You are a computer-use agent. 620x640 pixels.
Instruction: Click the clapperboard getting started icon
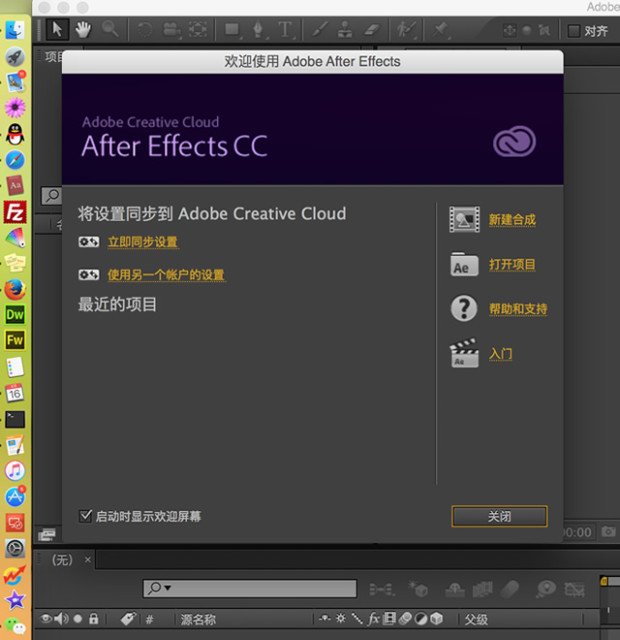pyautogui.click(x=464, y=353)
